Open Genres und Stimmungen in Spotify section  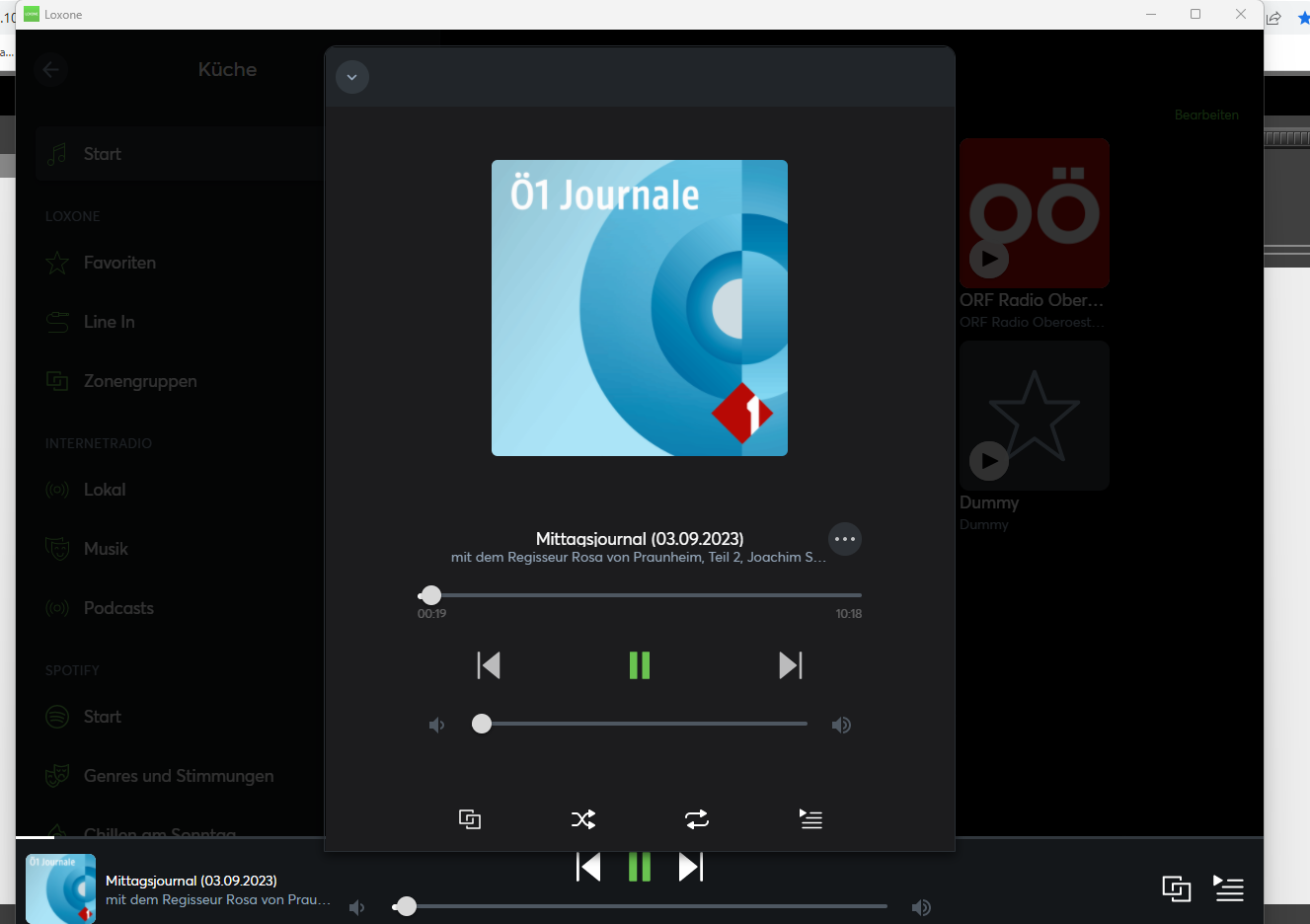coord(180,776)
